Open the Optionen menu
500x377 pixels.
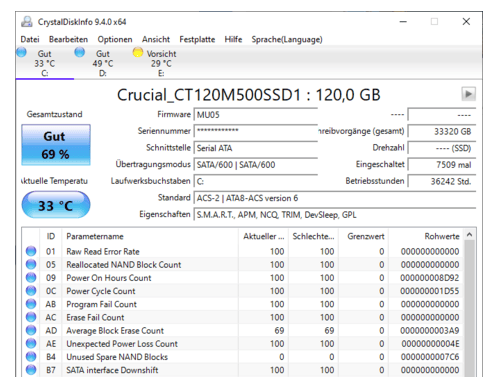[x=115, y=39]
